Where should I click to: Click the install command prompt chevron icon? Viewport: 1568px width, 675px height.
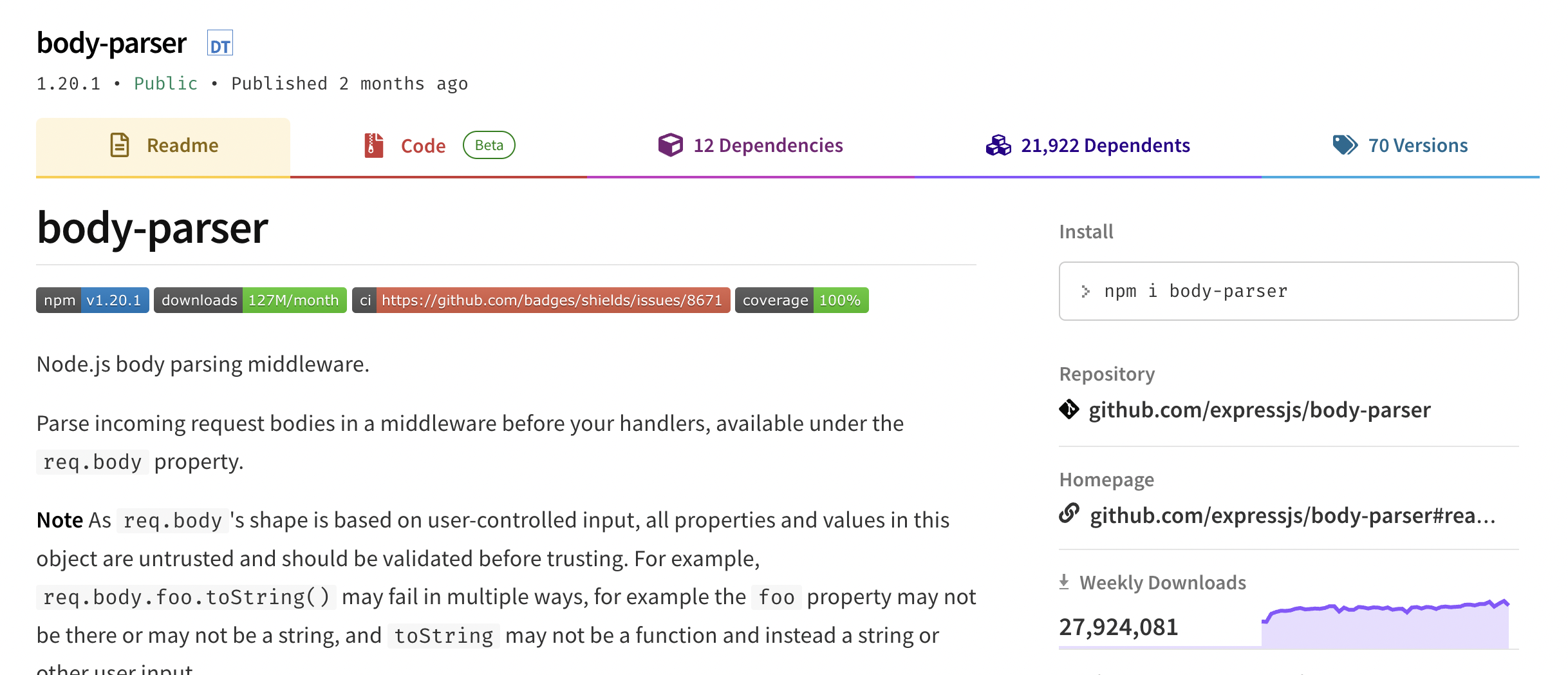point(1086,291)
